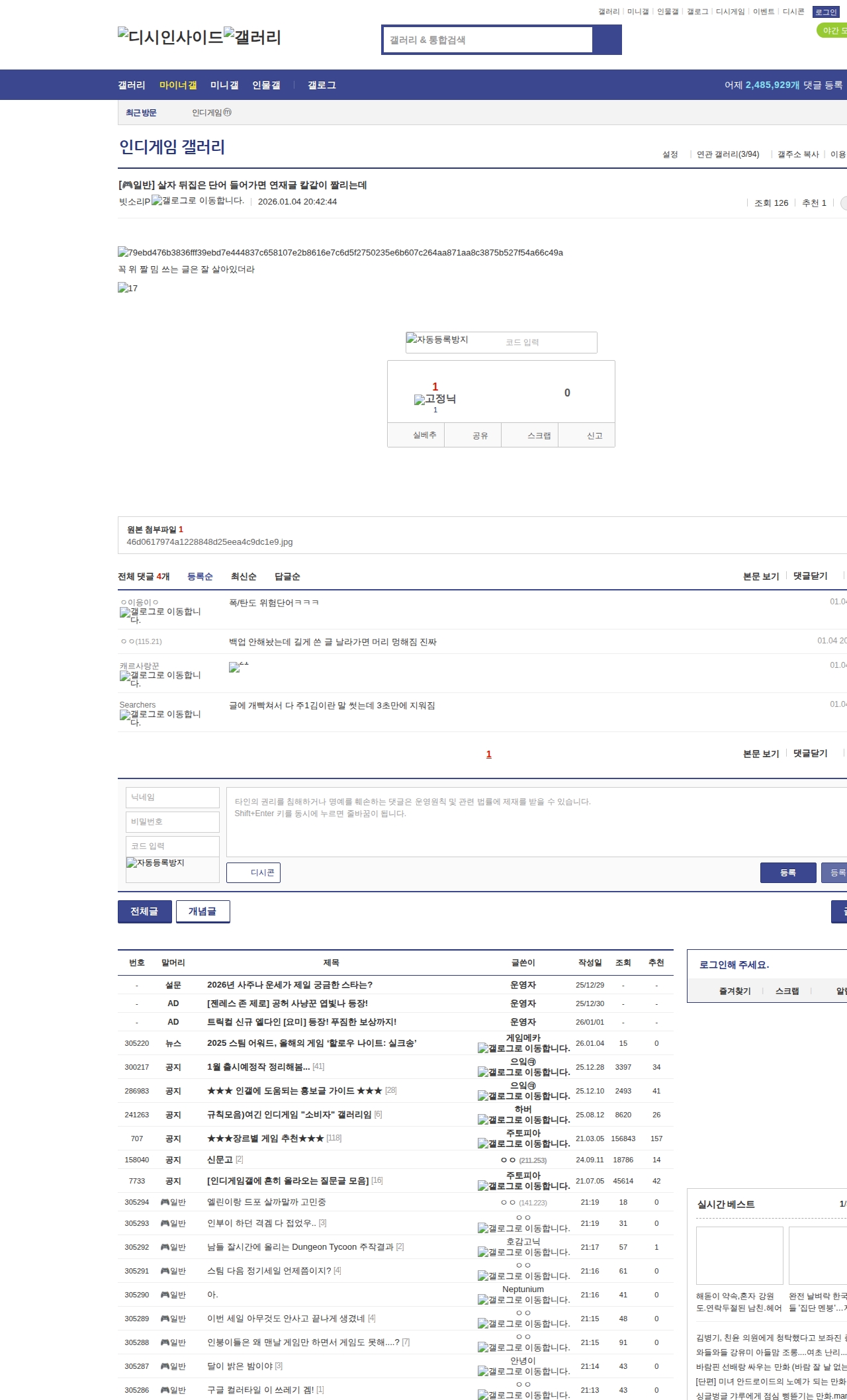The image size is (847, 1400).
Task: Click the first thumbnail in 실시간 베스트
Action: coord(739,1256)
